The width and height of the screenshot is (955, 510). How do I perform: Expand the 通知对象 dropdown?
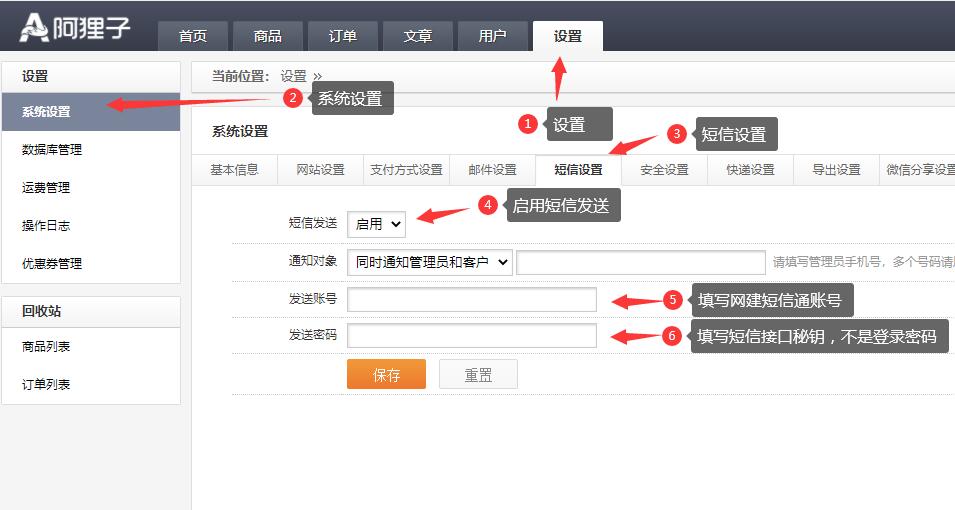pyautogui.click(x=429, y=262)
